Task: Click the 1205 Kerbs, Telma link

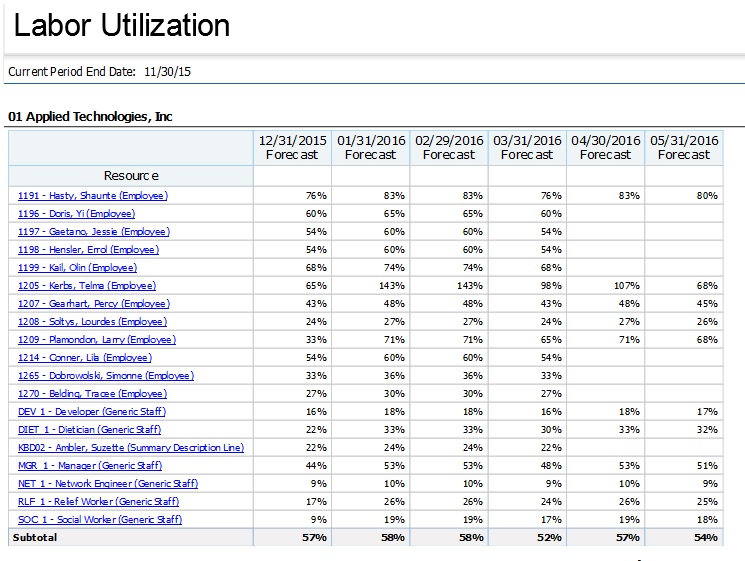Action: pos(87,286)
